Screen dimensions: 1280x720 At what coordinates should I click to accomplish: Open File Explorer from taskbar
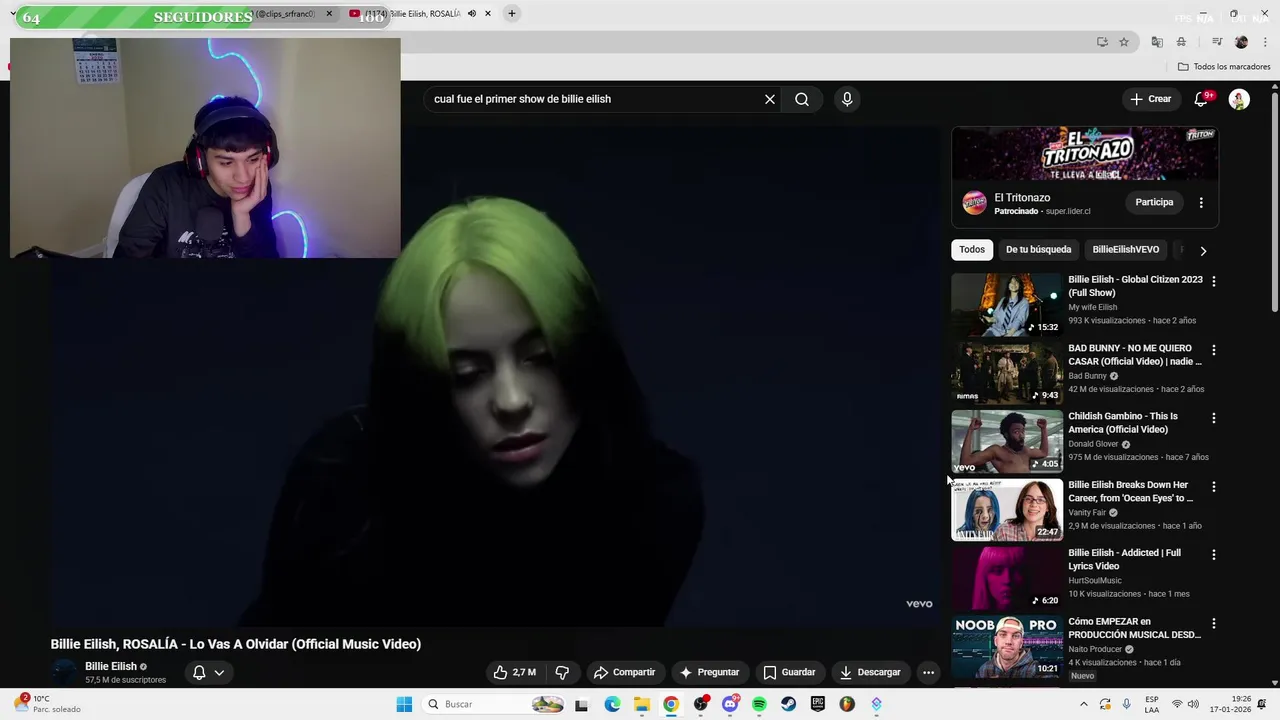pos(642,704)
